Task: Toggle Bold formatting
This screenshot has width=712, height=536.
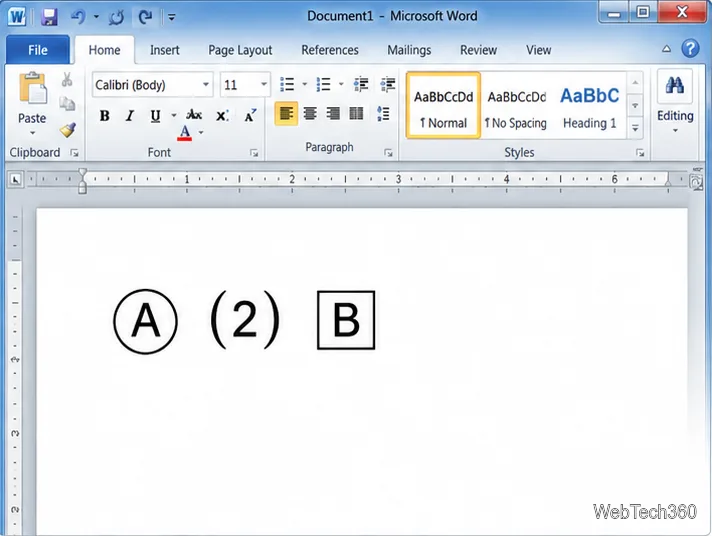Action: 104,116
